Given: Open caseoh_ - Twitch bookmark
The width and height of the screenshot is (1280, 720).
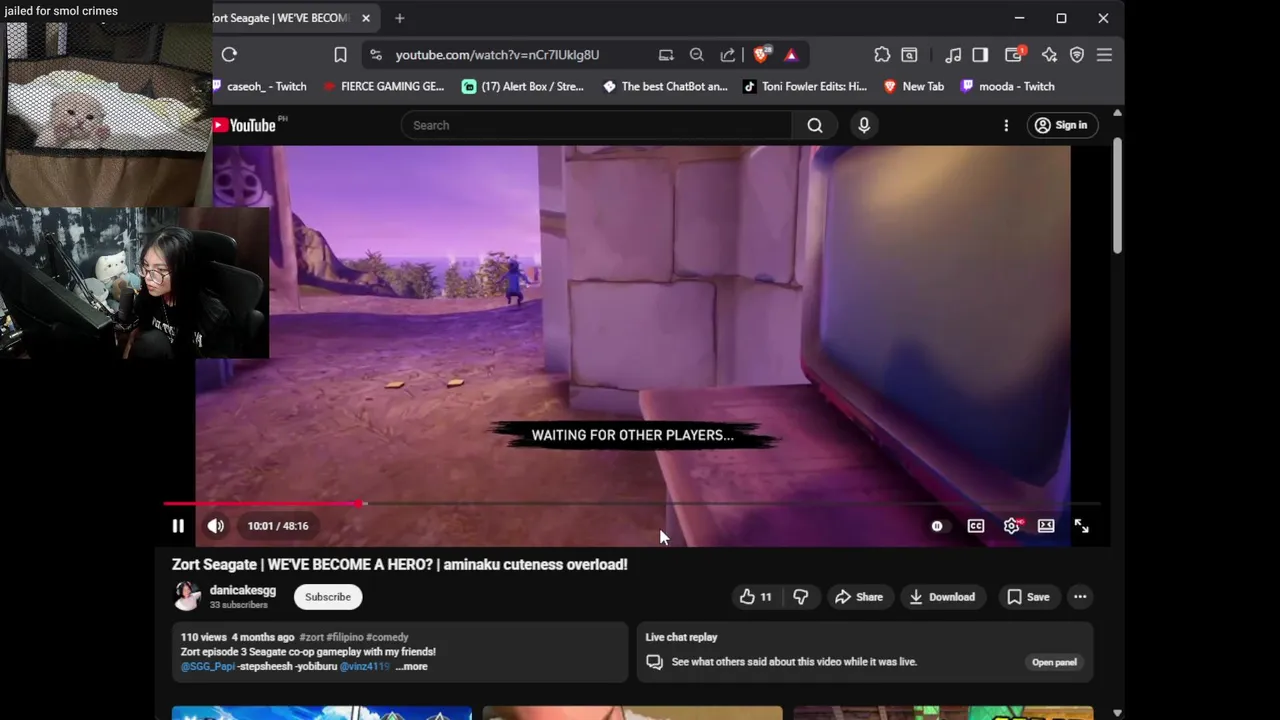Looking at the screenshot, I should tap(261, 86).
